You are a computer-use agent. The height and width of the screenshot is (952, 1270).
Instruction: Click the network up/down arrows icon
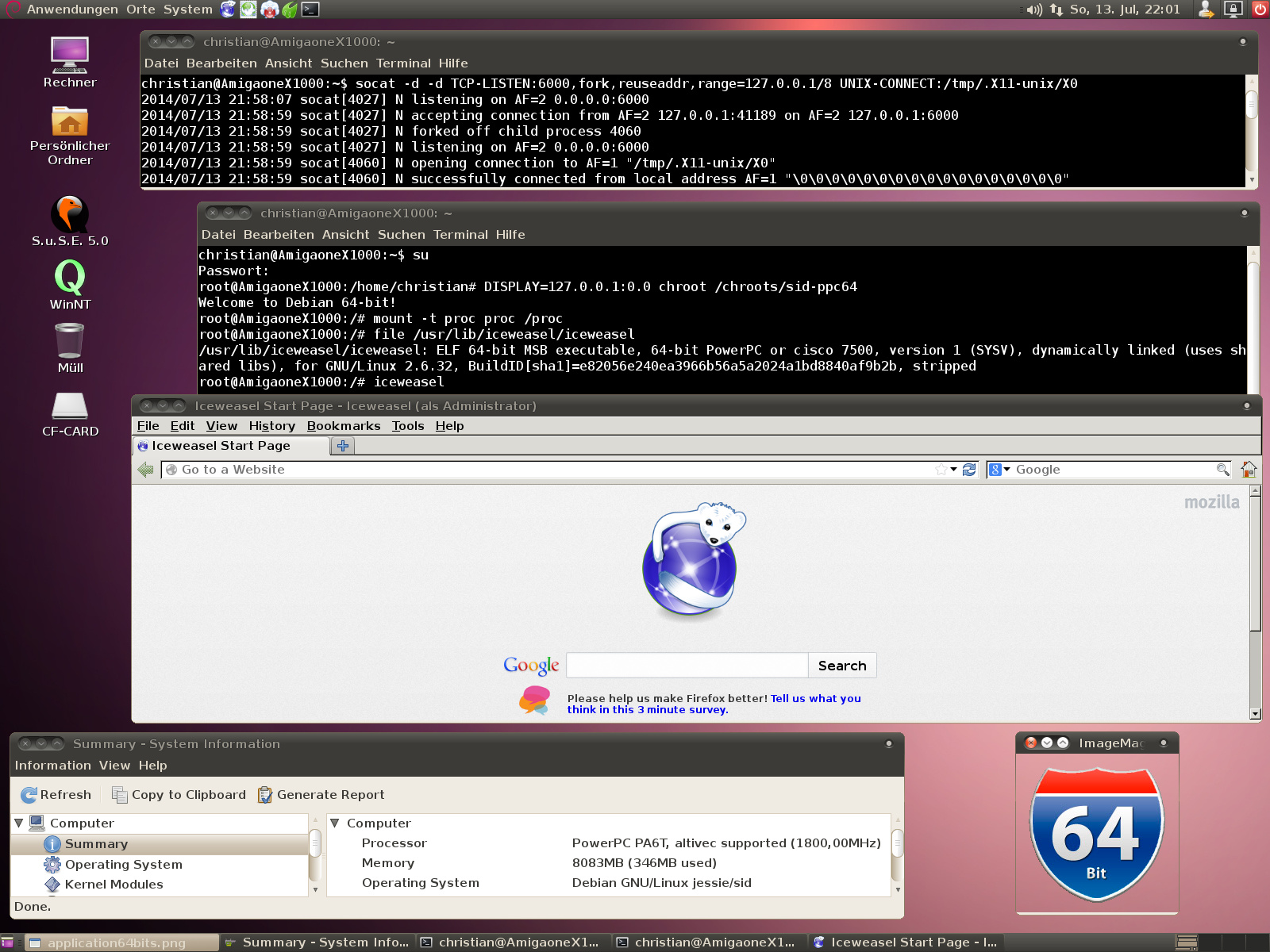click(x=1056, y=10)
